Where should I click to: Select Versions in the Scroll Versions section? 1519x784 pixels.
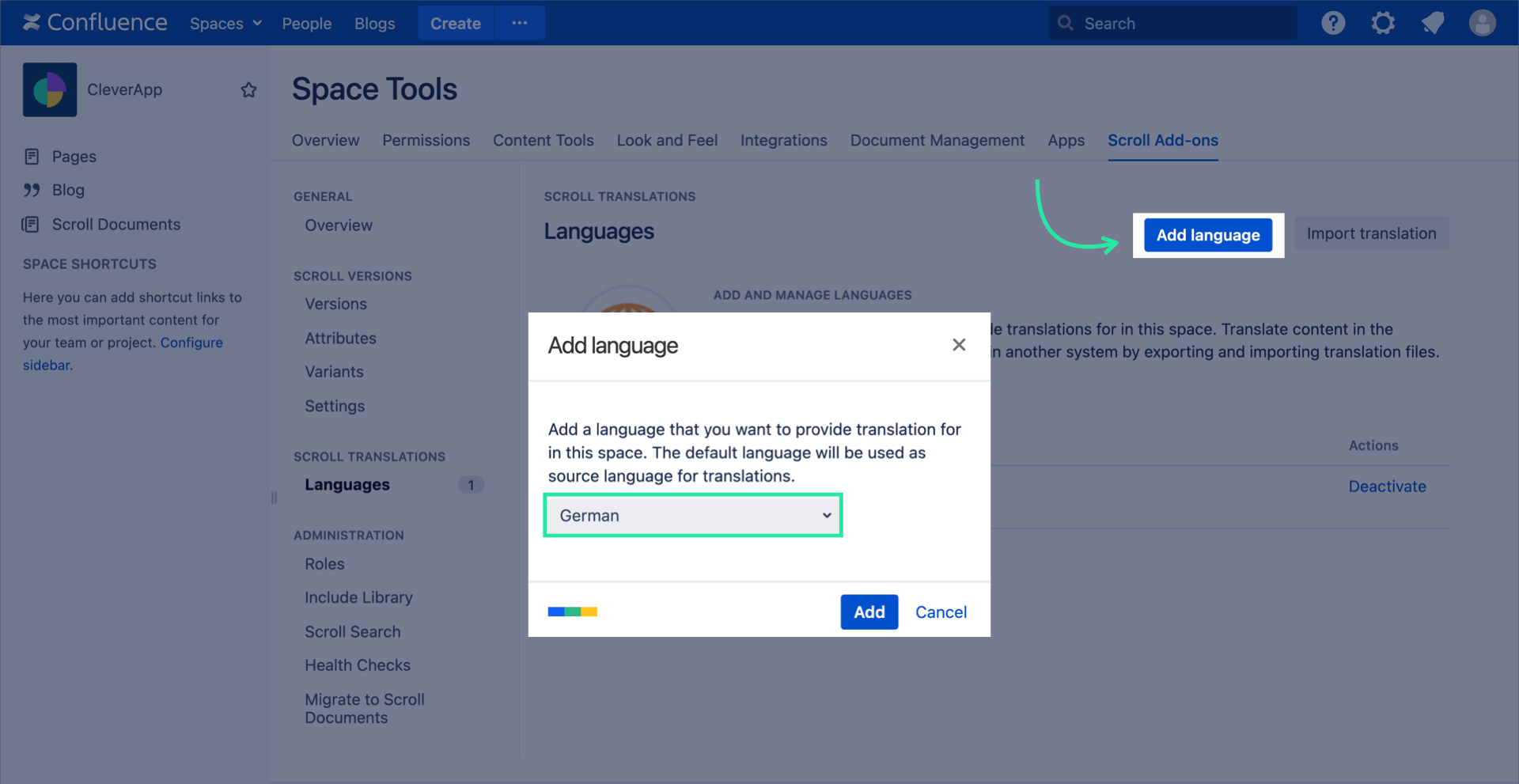coord(335,304)
